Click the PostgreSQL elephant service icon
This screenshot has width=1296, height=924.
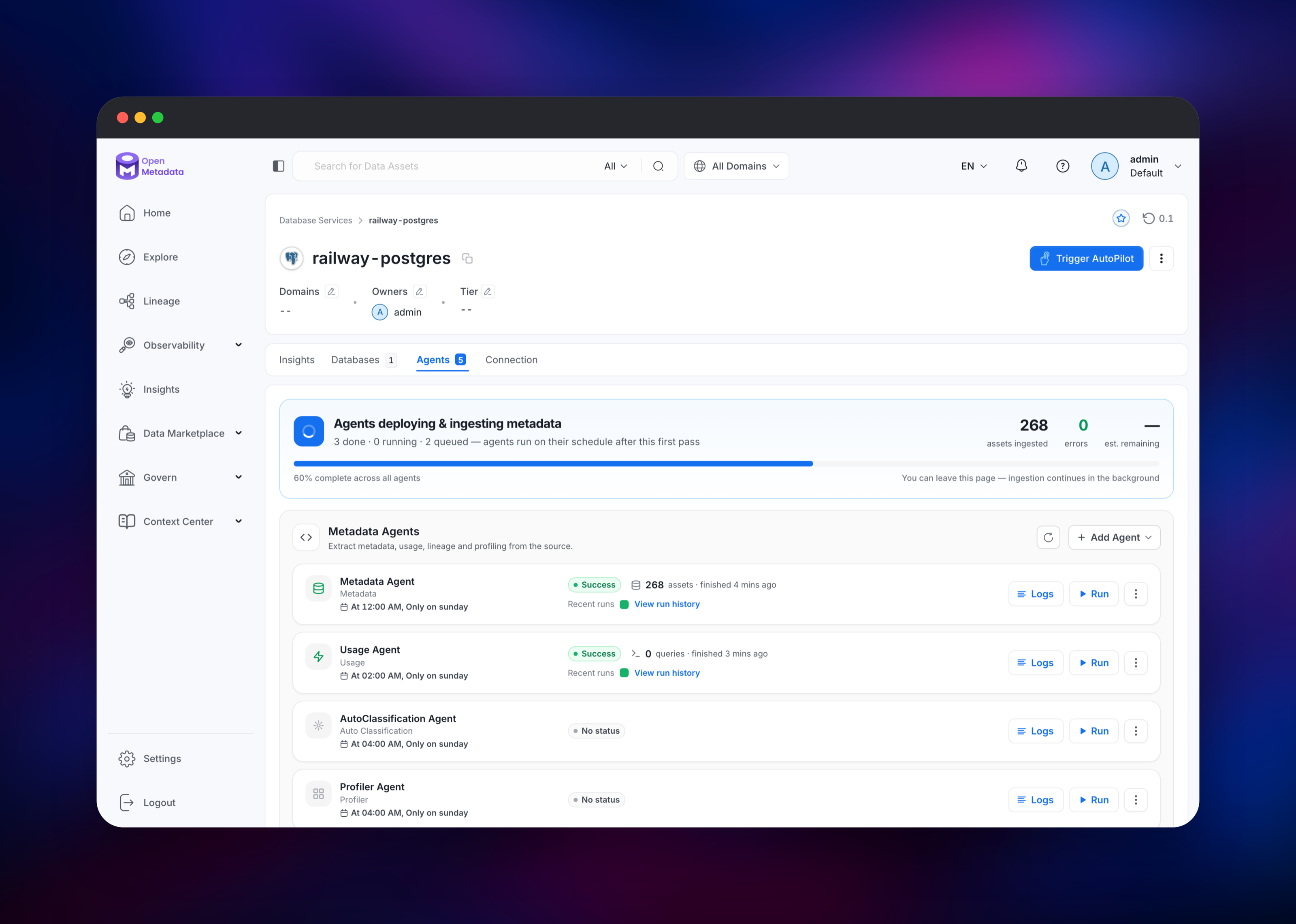pos(291,258)
